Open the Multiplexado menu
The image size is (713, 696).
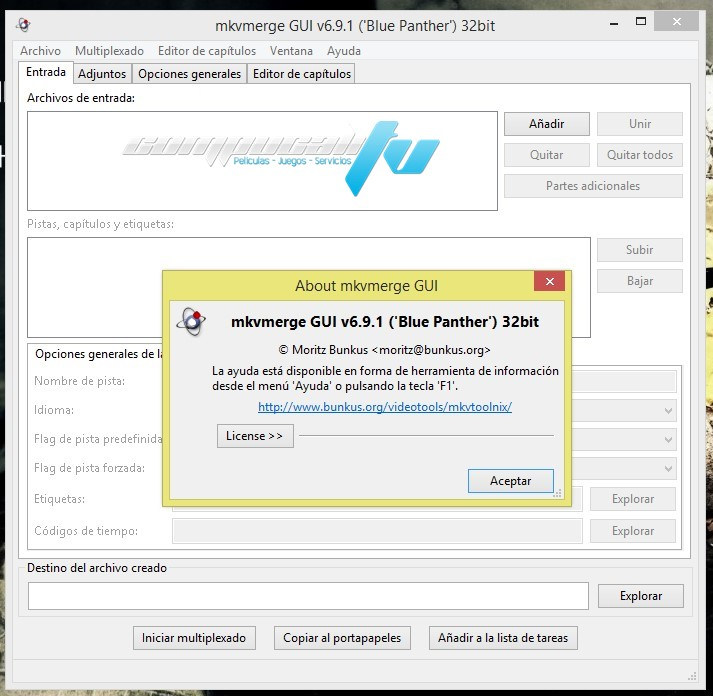point(109,51)
